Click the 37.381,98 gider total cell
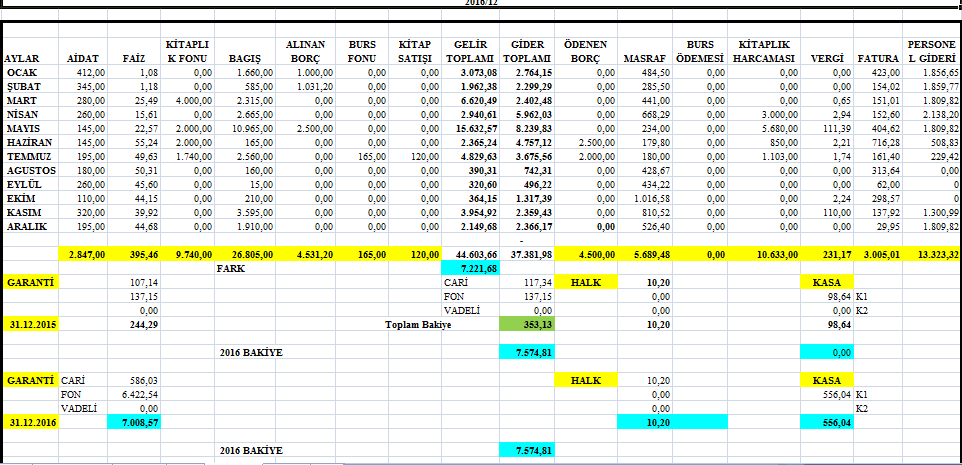The height and width of the screenshot is (465, 962). click(x=527, y=255)
